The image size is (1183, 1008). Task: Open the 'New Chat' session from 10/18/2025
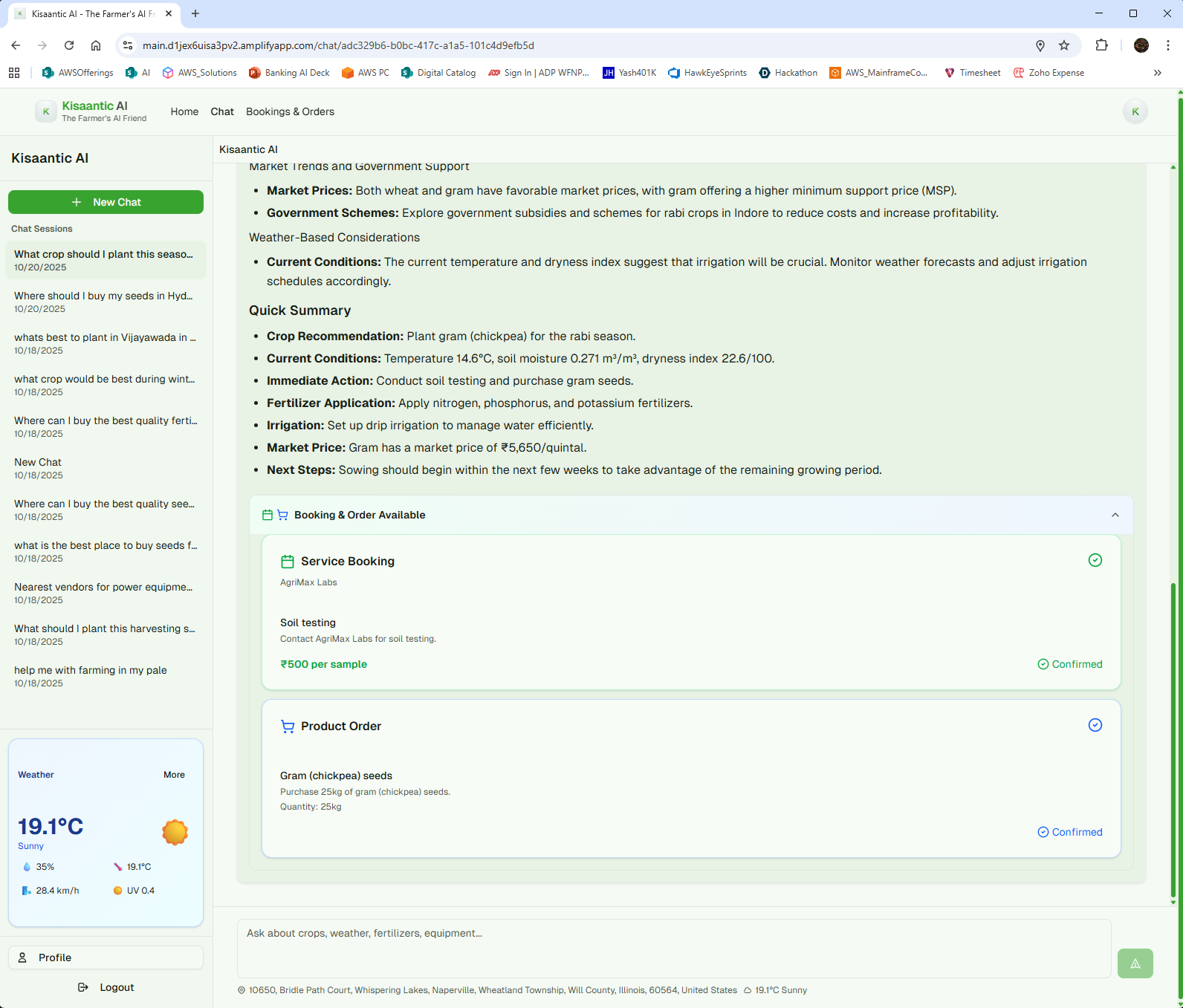(x=106, y=468)
